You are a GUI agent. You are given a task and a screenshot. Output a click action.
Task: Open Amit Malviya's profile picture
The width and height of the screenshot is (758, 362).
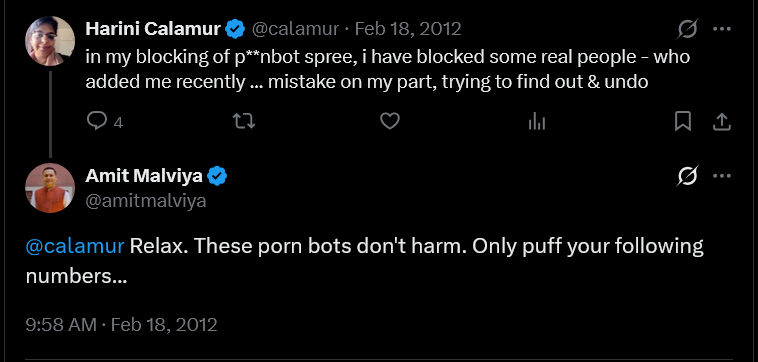click(50, 188)
